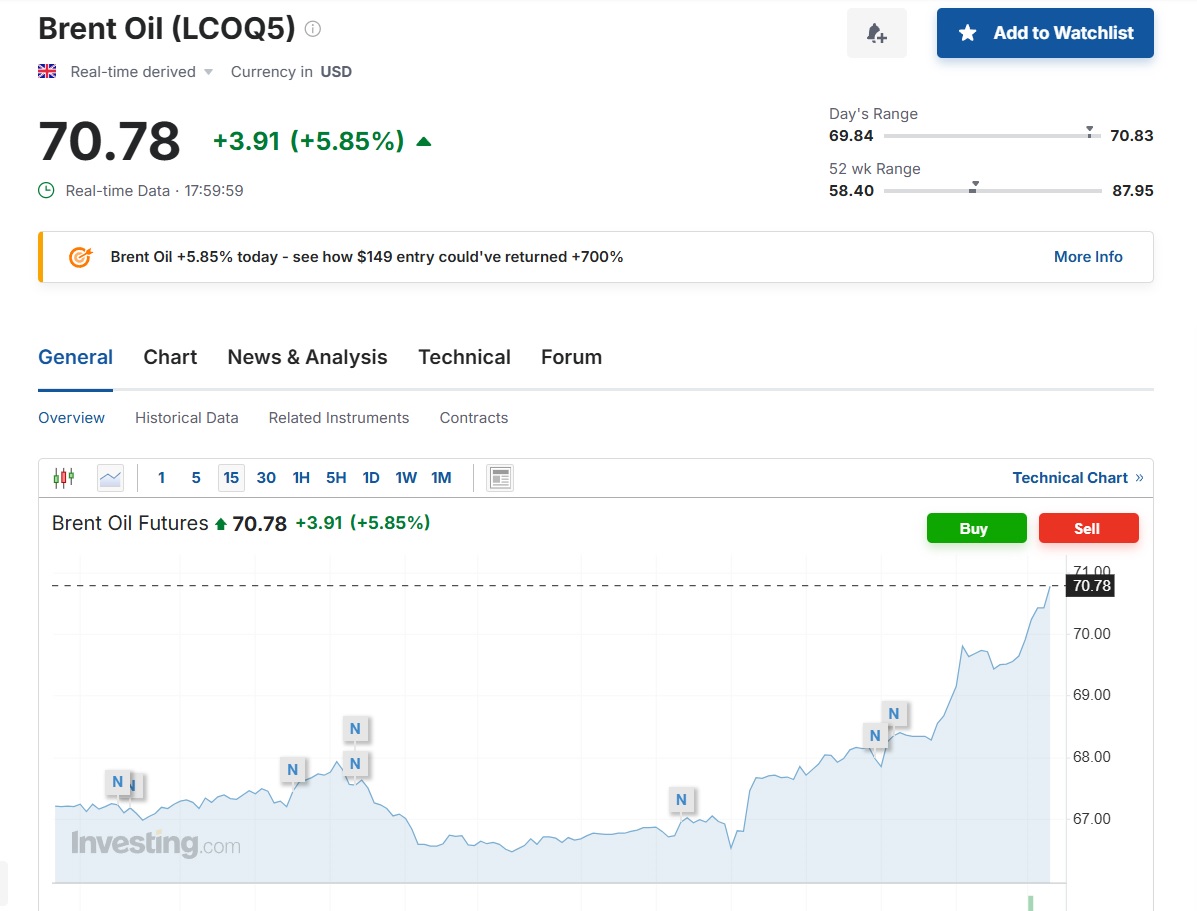The image size is (1197, 911).
Task: Toggle news display icon in chart toolbar
Action: pyautogui.click(x=500, y=478)
